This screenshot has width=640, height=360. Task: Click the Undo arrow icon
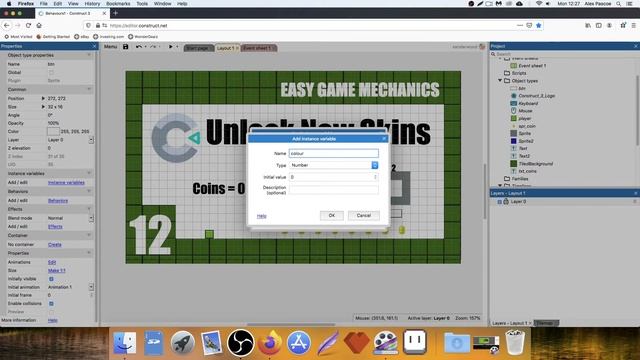coord(139,47)
